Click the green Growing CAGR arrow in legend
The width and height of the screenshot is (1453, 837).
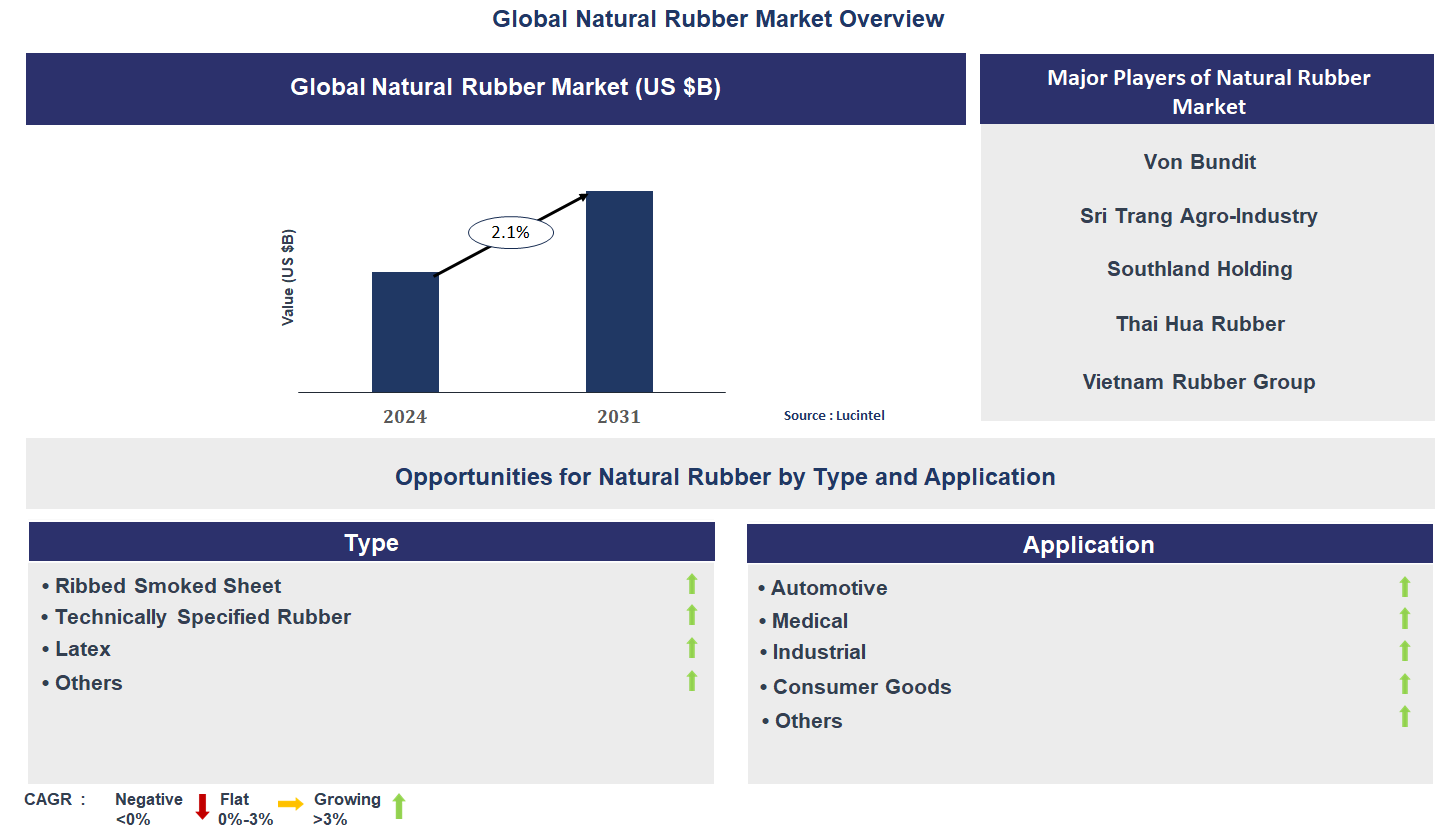398,808
